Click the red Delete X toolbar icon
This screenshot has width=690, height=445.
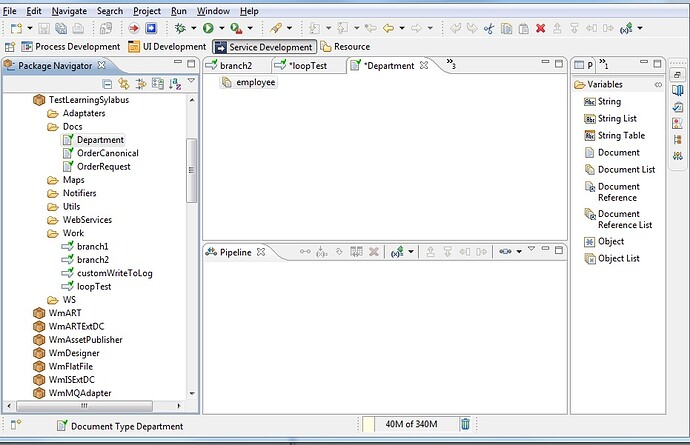click(x=541, y=29)
